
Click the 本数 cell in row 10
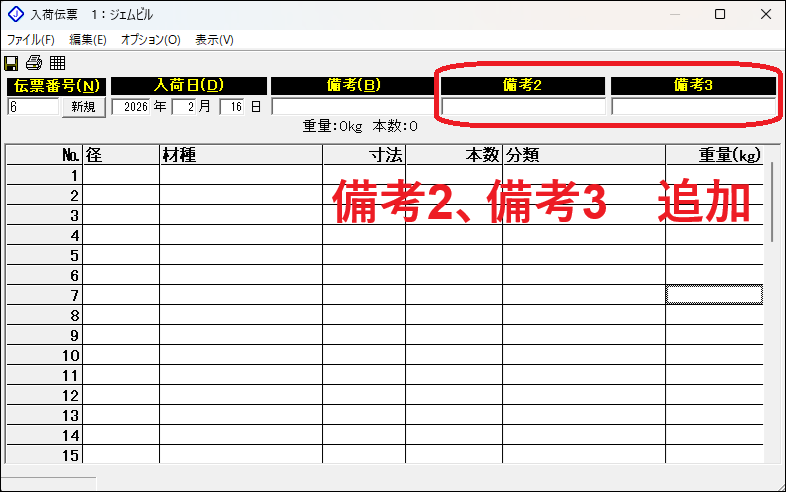click(x=453, y=355)
